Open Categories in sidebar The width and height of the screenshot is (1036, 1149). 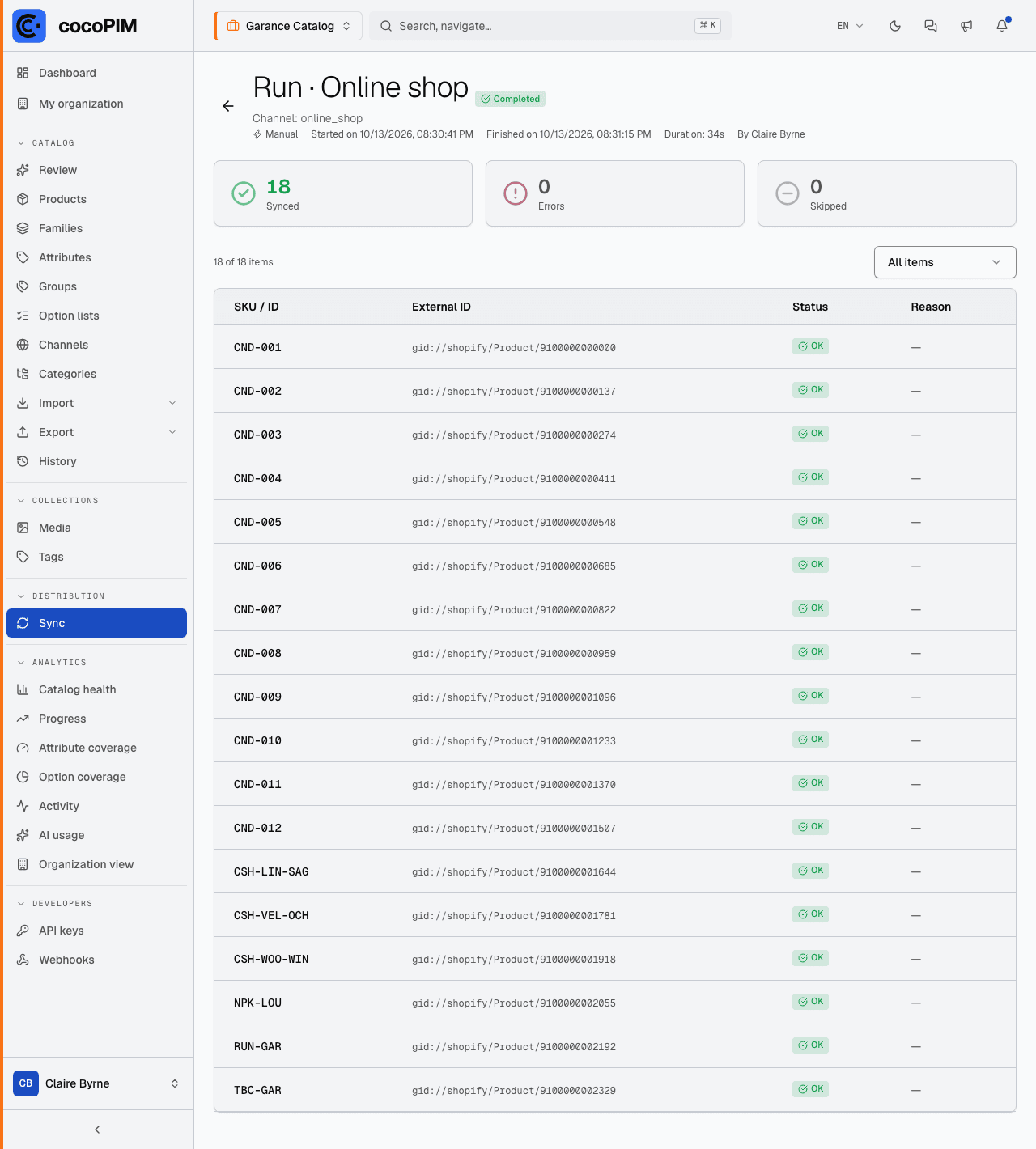point(97,374)
